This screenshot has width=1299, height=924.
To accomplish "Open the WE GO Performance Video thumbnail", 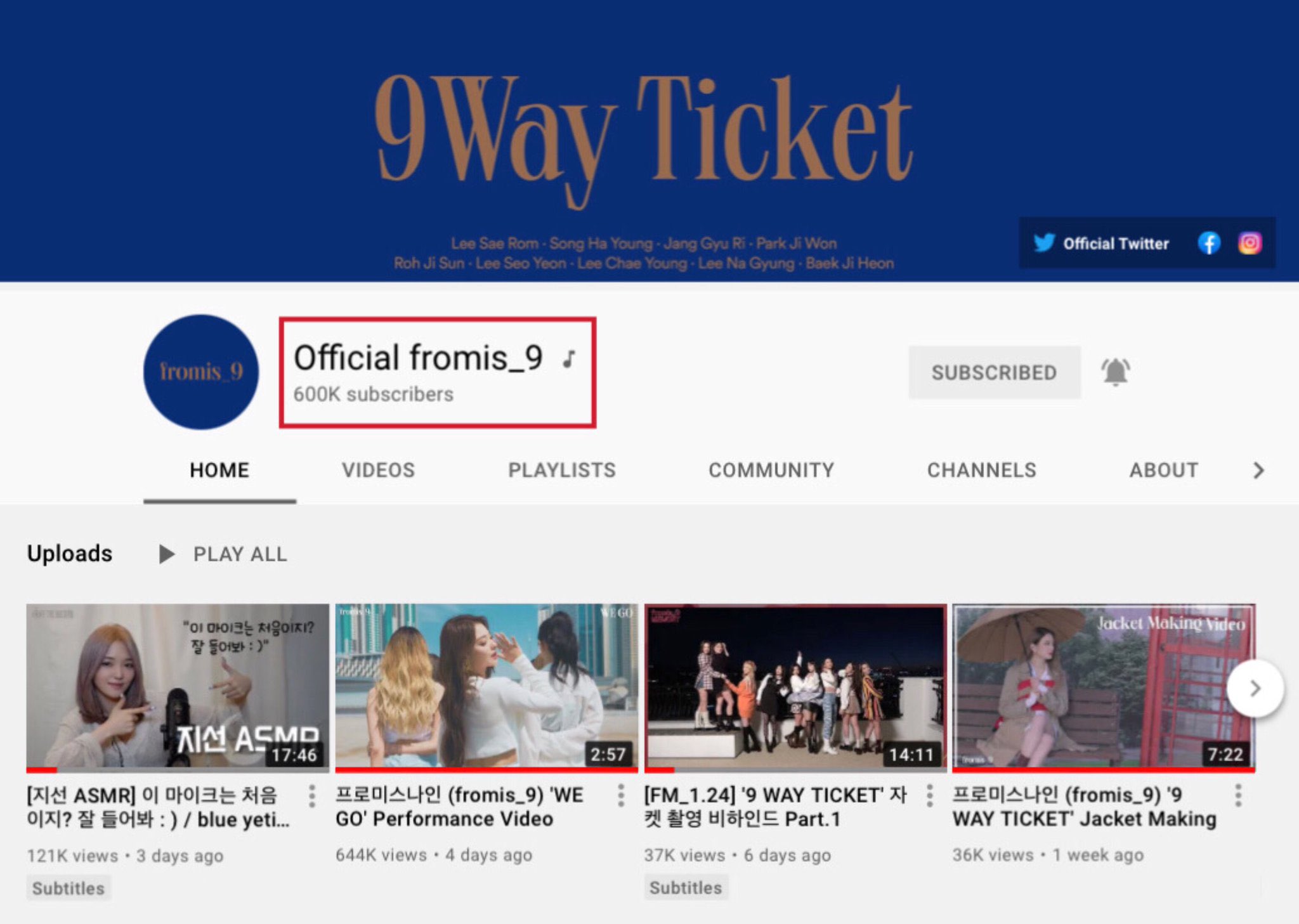I will pyautogui.click(x=486, y=687).
